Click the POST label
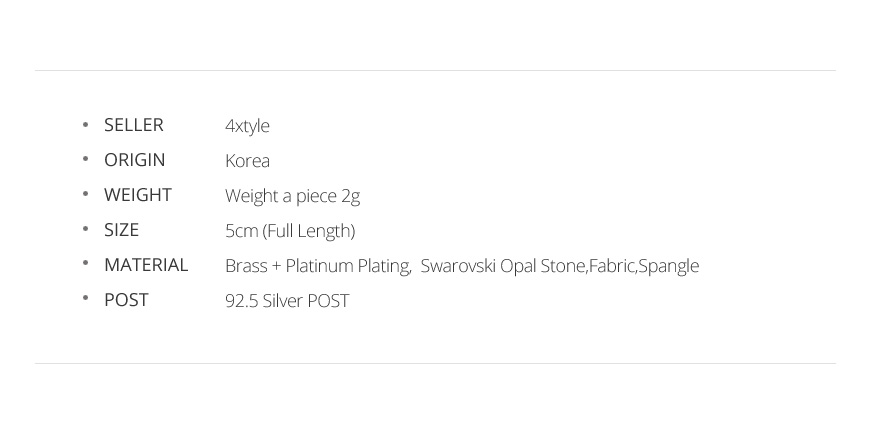873x437 pixels. pos(126,300)
